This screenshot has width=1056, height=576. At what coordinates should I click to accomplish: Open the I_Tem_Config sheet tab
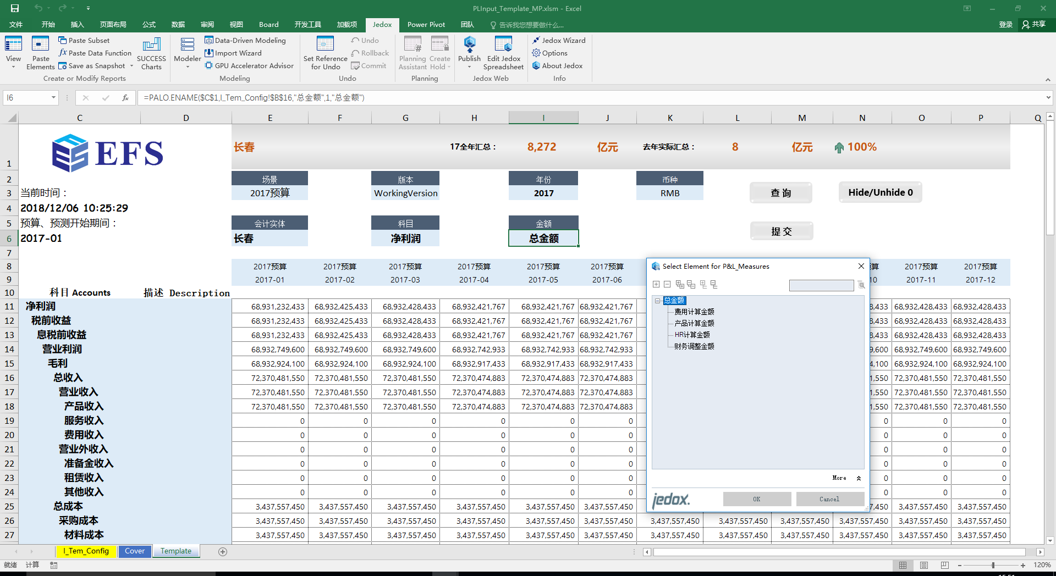86,551
